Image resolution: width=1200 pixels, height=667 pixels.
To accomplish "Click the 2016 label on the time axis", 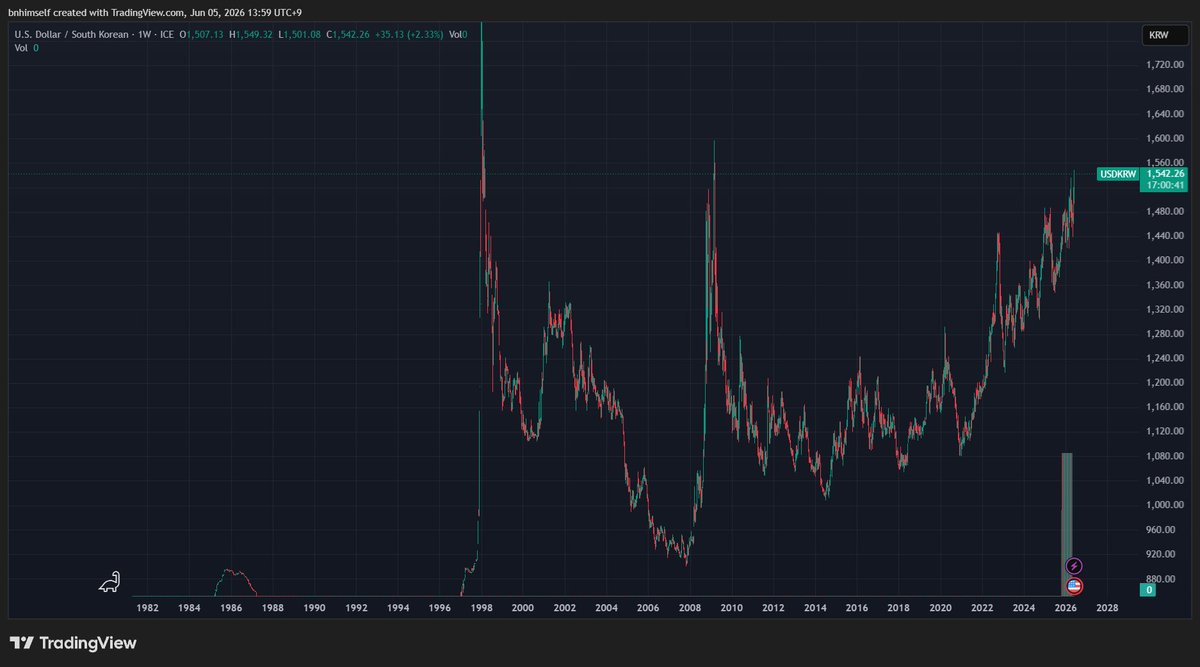I will click(x=857, y=607).
